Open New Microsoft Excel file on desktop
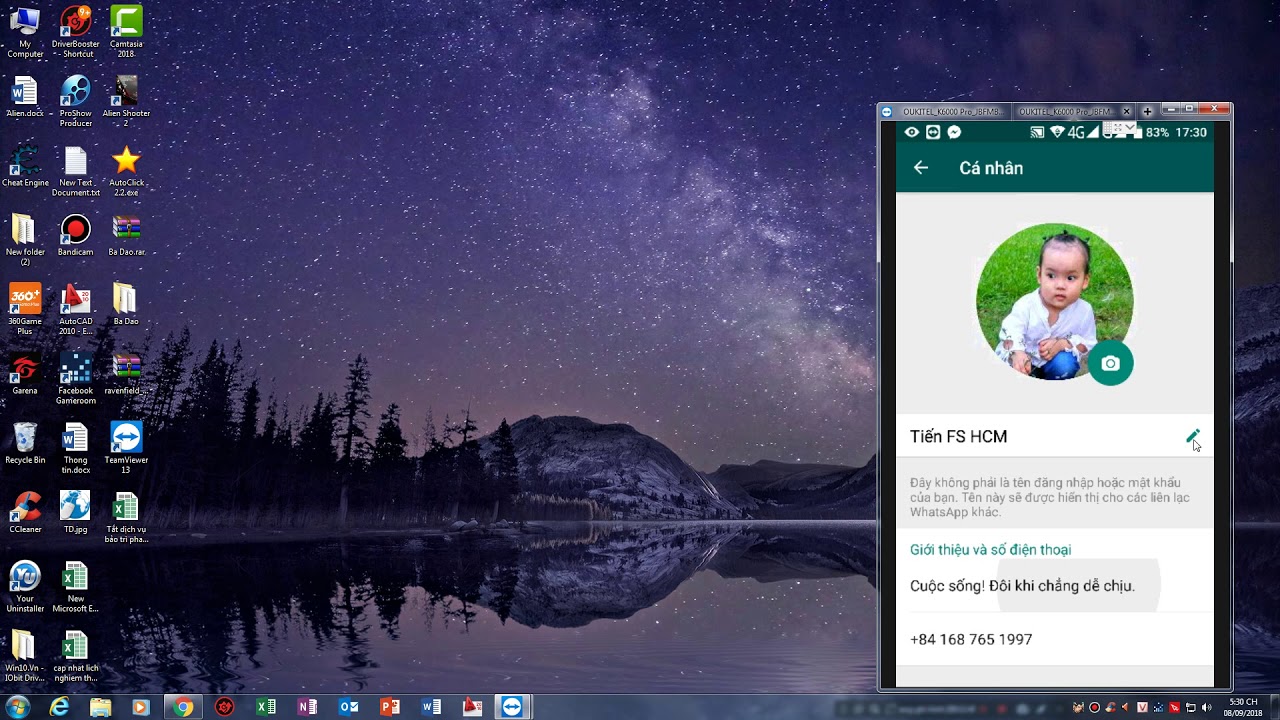The height and width of the screenshot is (720, 1280). pos(76,586)
